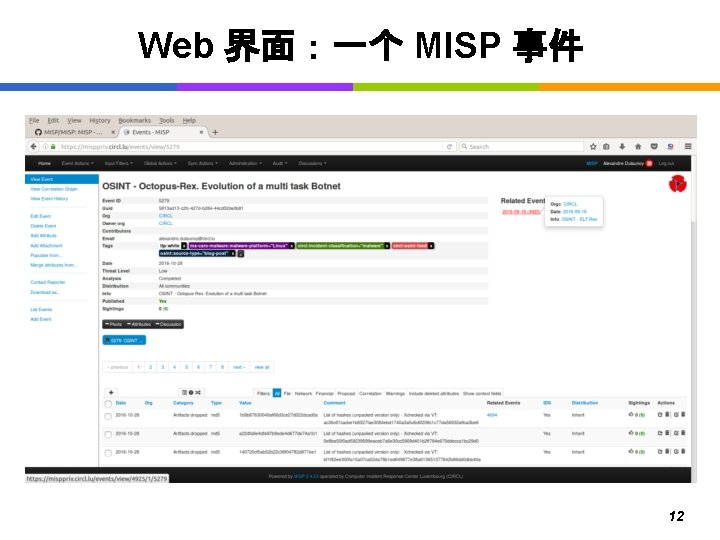Click the next pagination button
The image size is (720, 540).
point(239,367)
